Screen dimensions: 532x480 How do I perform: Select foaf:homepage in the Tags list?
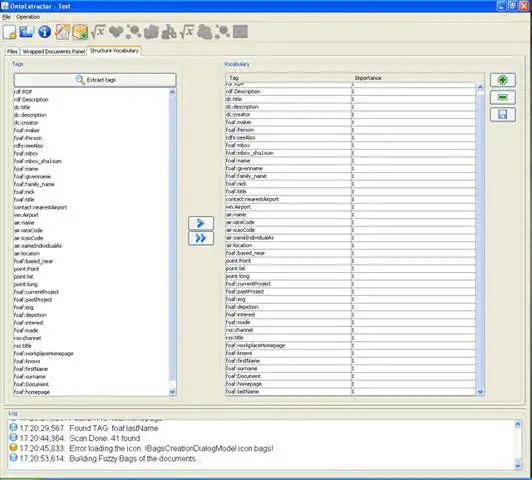(91, 392)
